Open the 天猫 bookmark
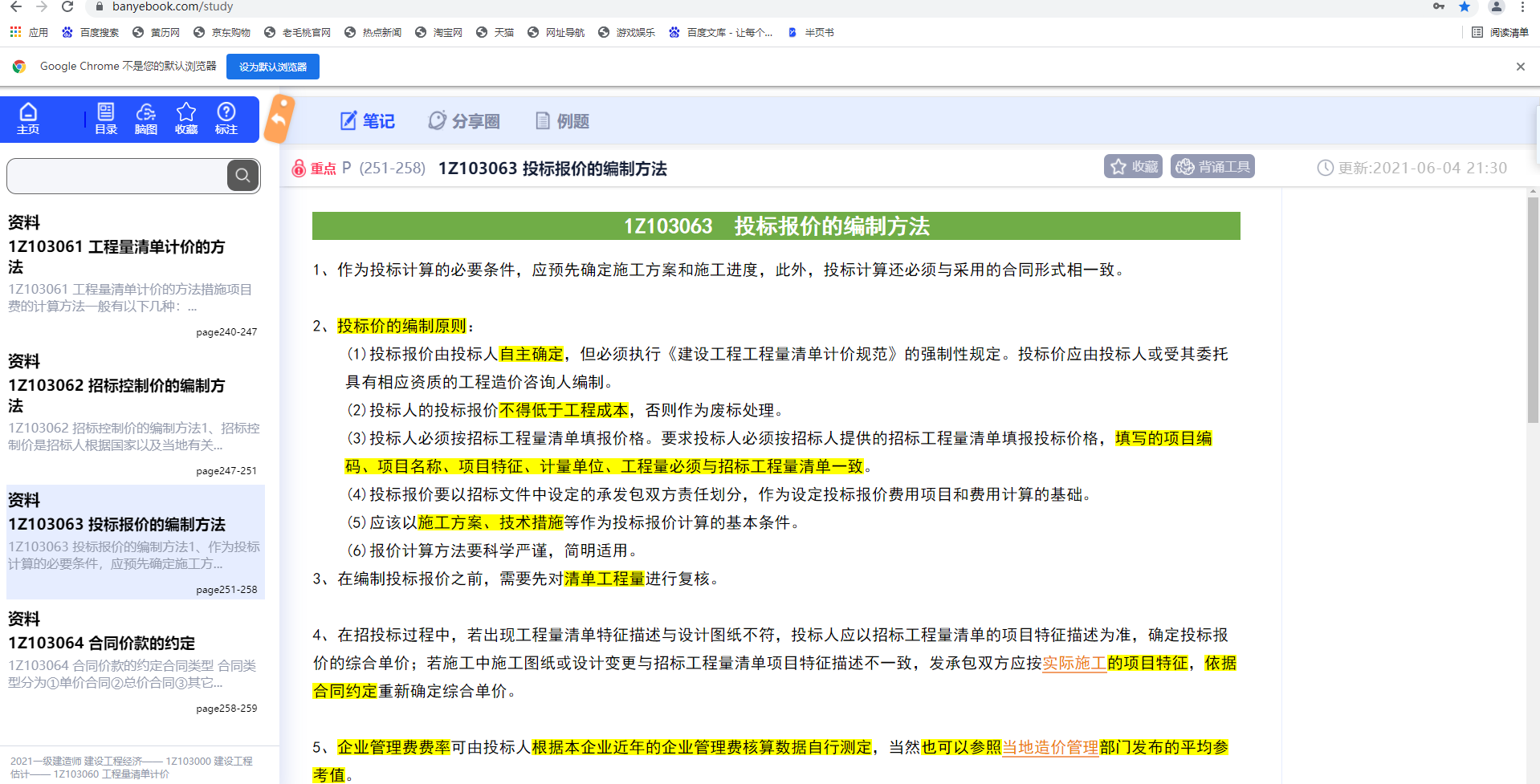The height and width of the screenshot is (784, 1540). coord(495,32)
